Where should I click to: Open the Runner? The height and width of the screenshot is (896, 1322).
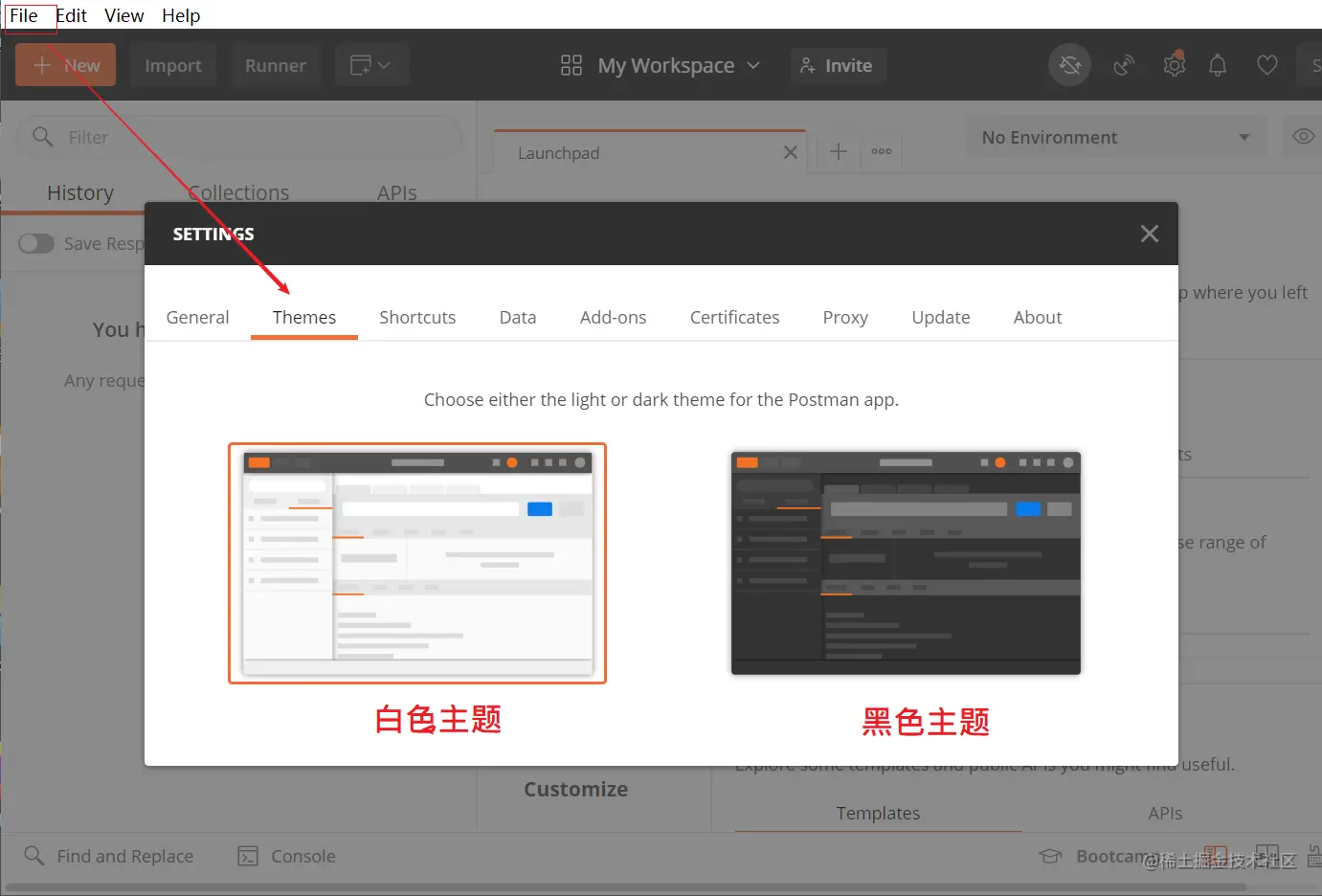tap(276, 65)
